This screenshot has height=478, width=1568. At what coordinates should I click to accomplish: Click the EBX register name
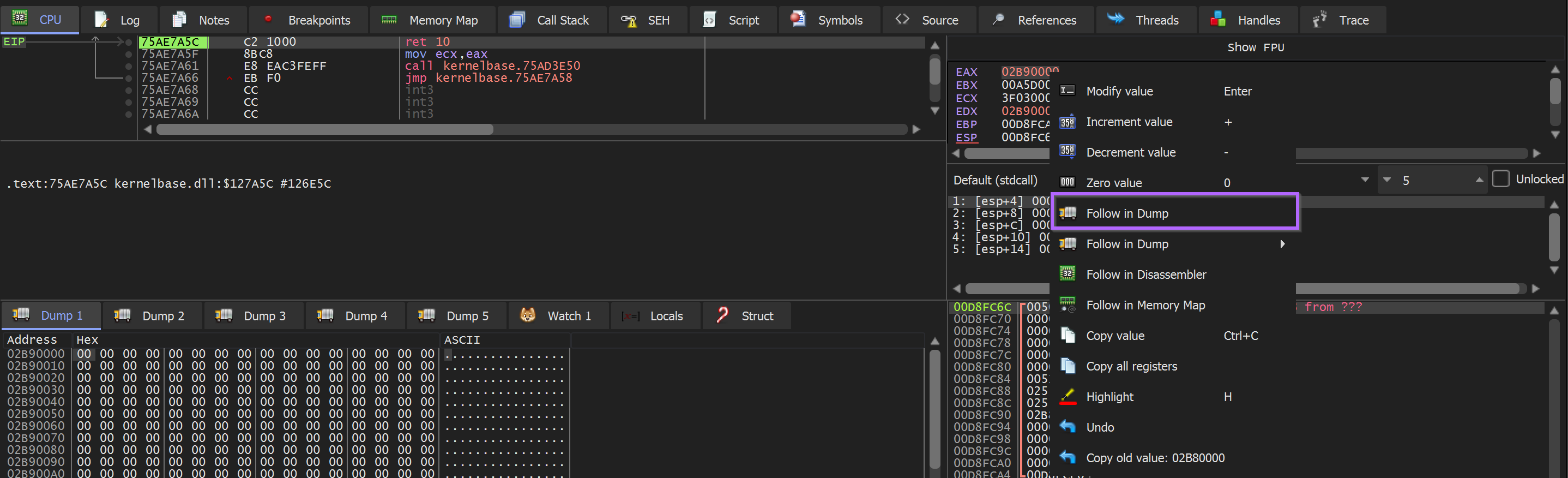[x=966, y=85]
